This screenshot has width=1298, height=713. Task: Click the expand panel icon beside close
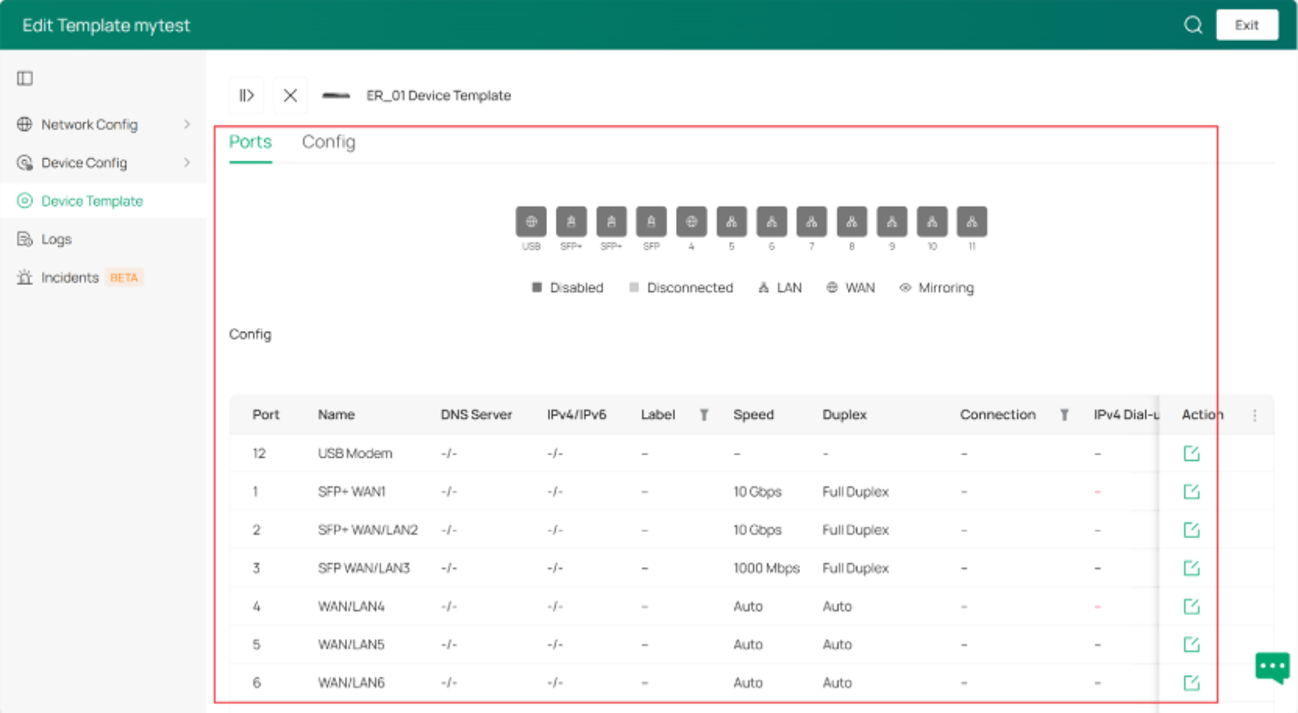click(x=246, y=95)
